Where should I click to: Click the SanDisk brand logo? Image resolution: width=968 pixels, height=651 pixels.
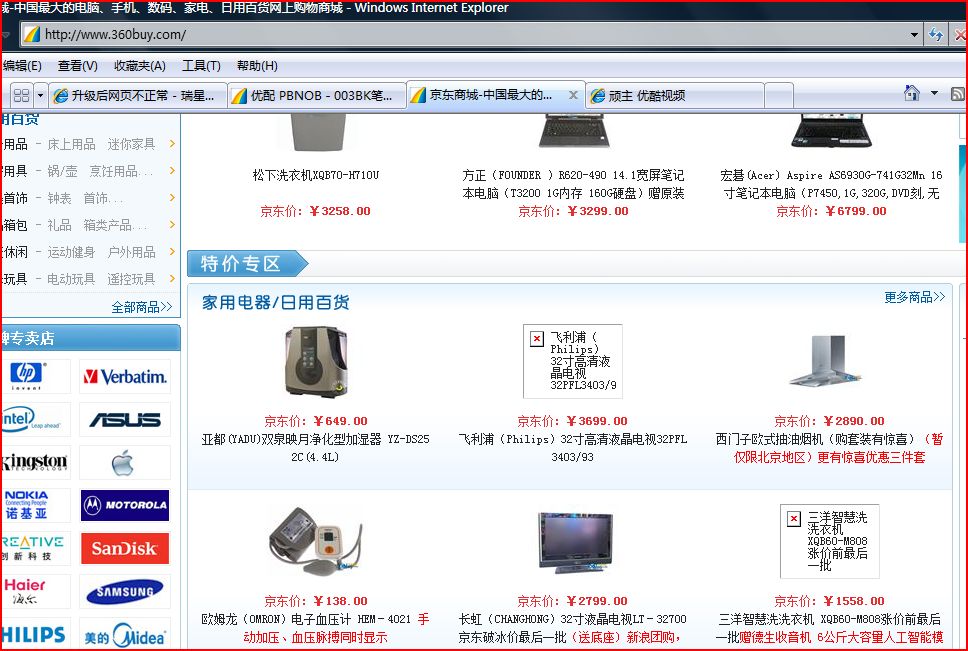tap(125, 548)
